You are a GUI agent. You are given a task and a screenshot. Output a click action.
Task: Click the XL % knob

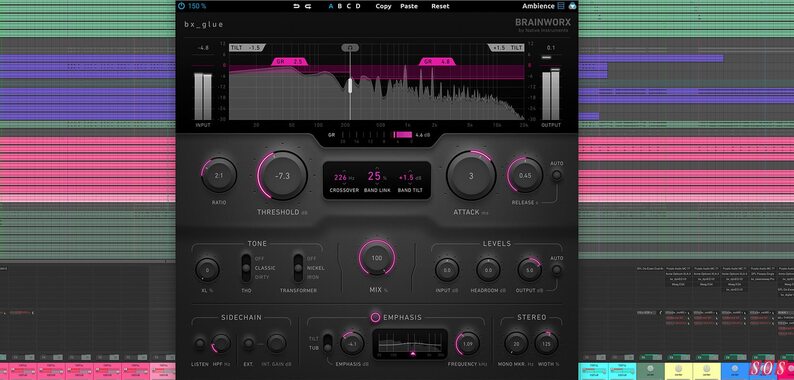[207, 270]
